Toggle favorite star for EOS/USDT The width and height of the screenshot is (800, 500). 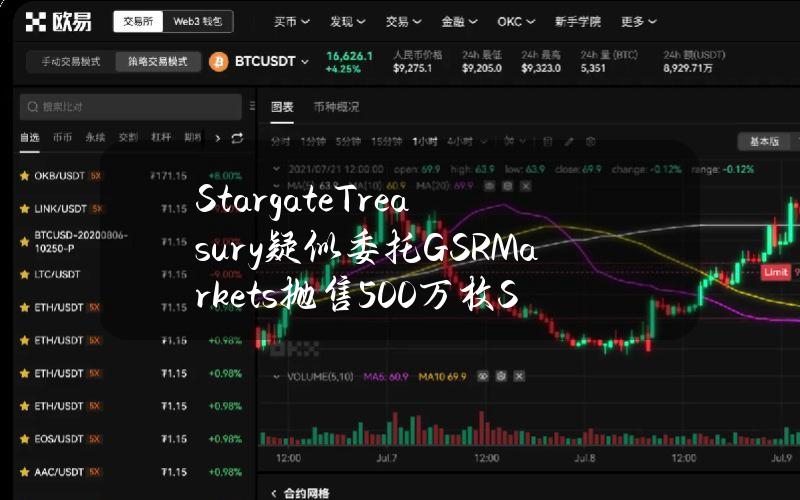24,439
